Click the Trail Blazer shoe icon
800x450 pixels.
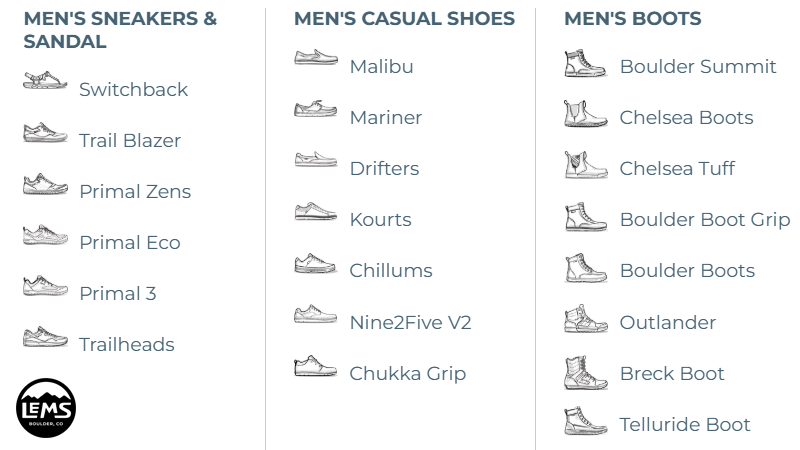(x=45, y=132)
